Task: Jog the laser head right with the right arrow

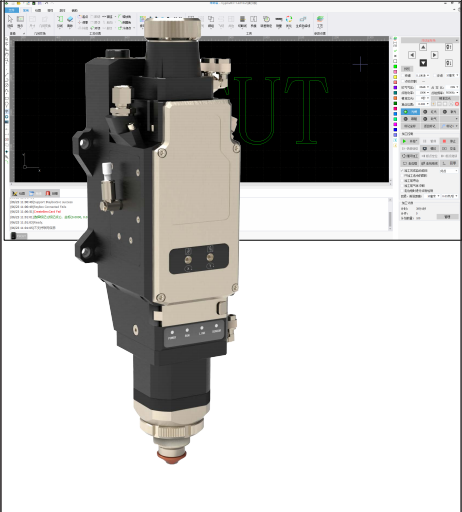Action: pyautogui.click(x=434, y=55)
